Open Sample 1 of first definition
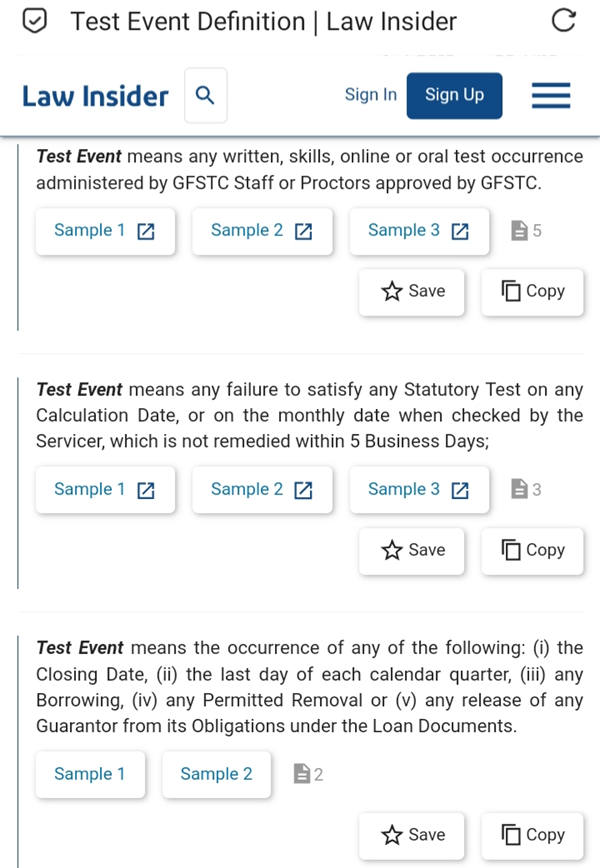The height and width of the screenshot is (868, 600). [105, 231]
